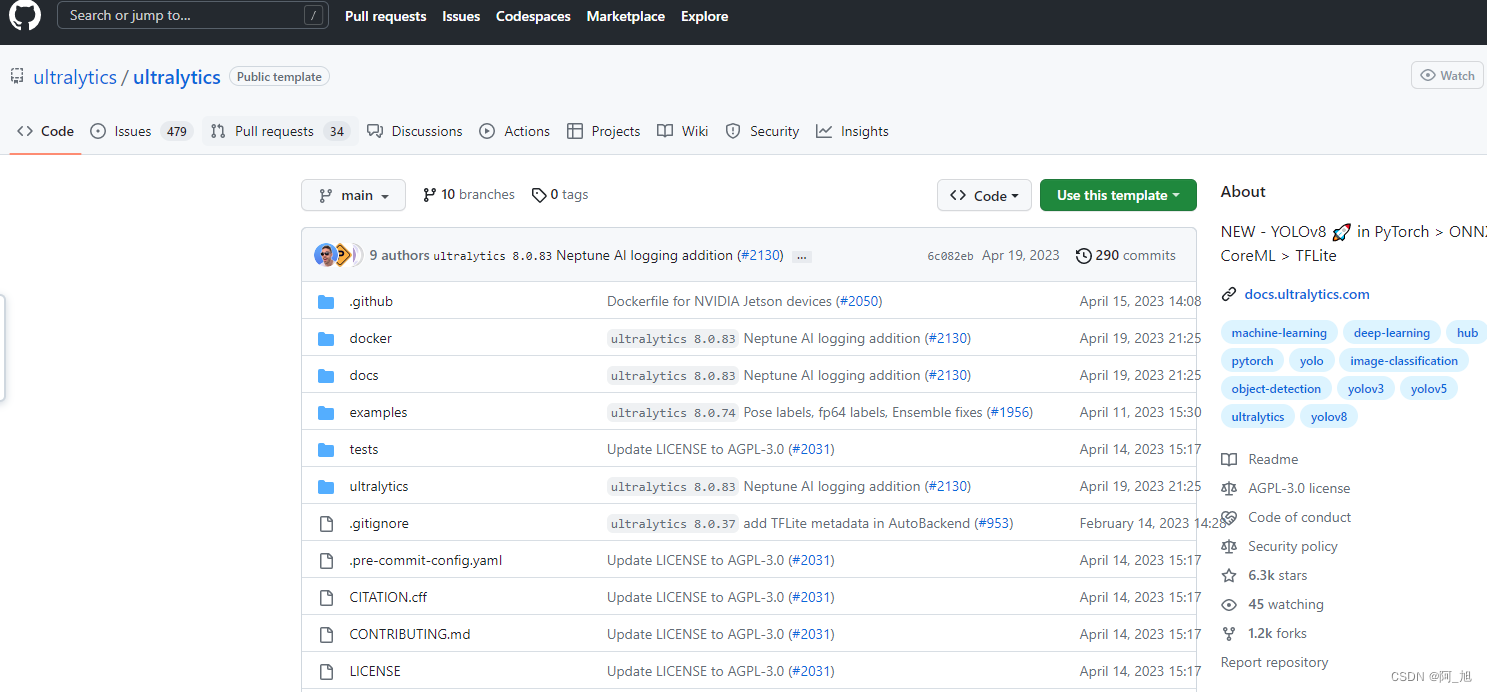This screenshot has width=1487, height=692.
Task: Open the Insights tab
Action: pyautogui.click(x=852, y=131)
